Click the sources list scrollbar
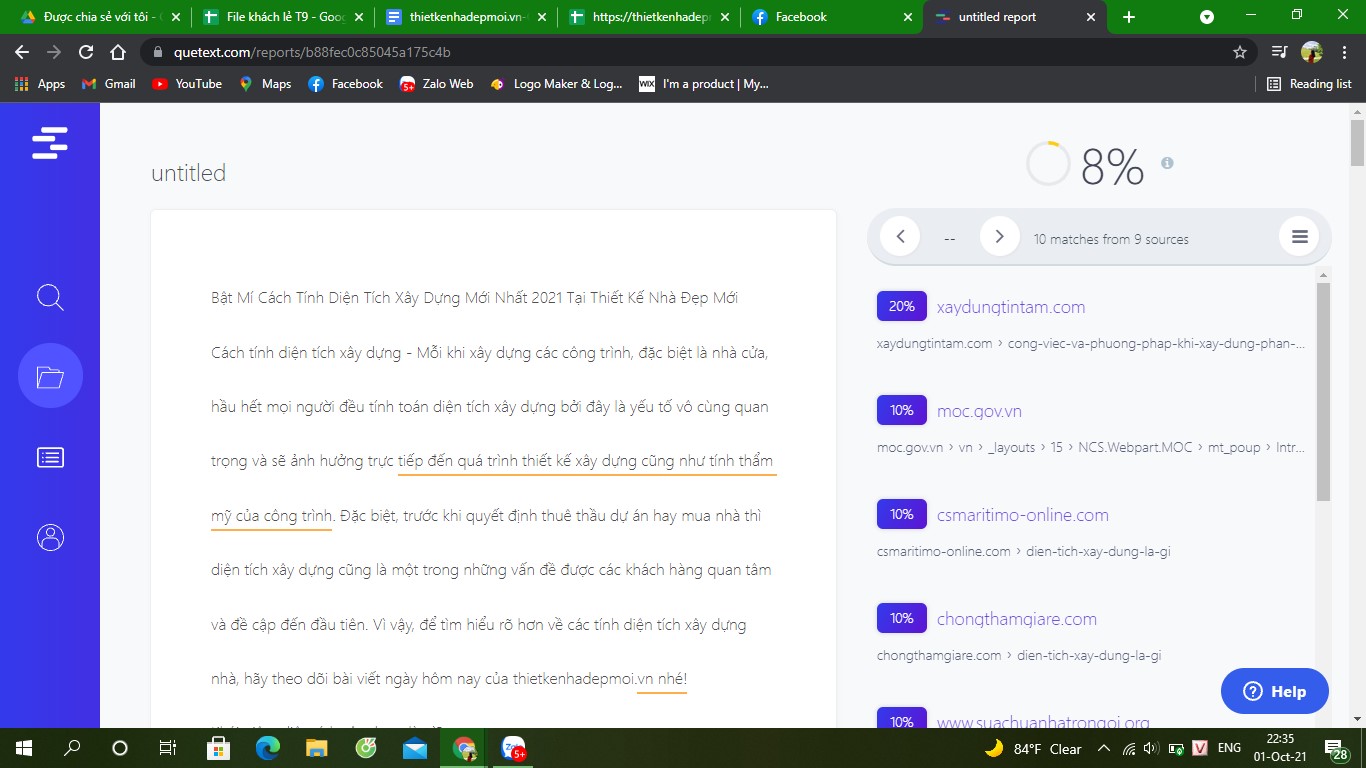 tap(1323, 390)
